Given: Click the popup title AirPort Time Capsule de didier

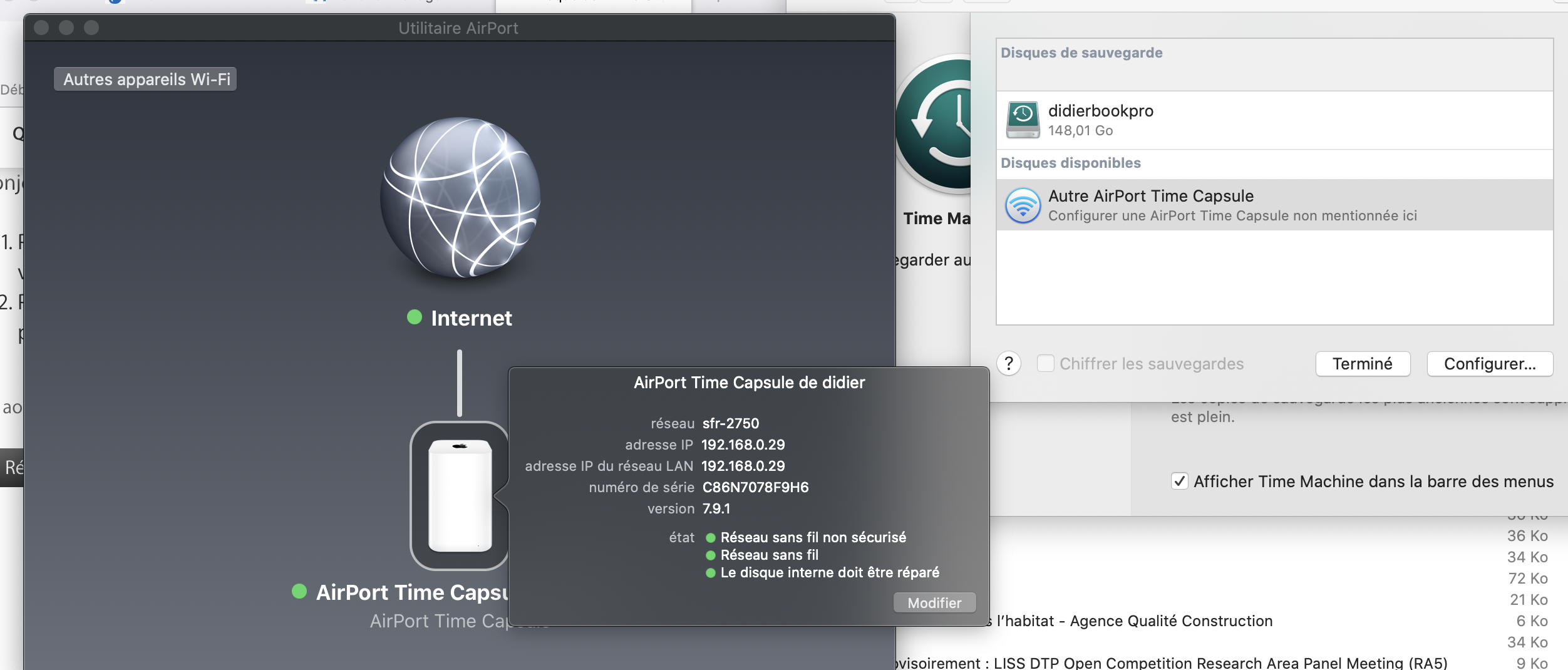Looking at the screenshot, I should pos(749,383).
